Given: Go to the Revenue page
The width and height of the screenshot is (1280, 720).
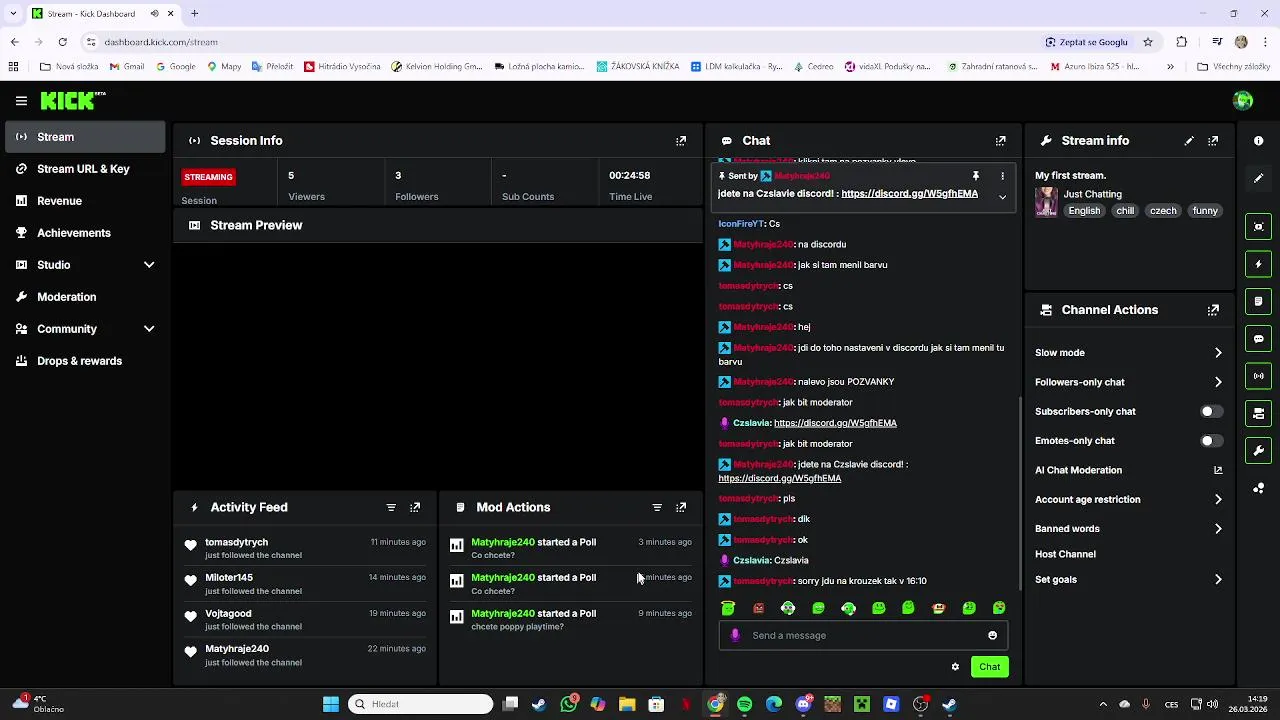Looking at the screenshot, I should point(85,201).
